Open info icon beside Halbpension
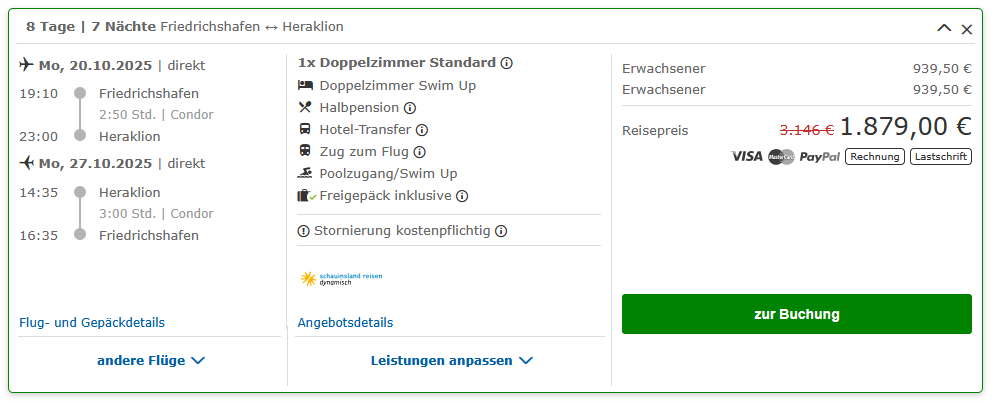The image size is (995, 403). tap(410, 108)
